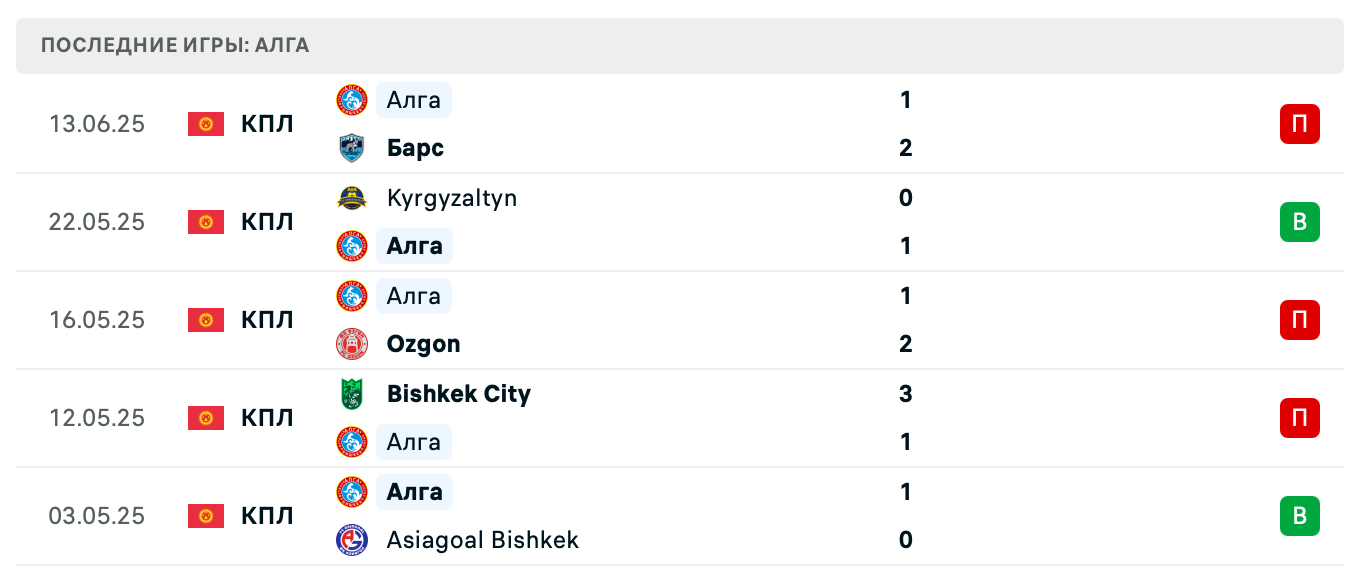Click red loss badge for 16.05.25 match
The height and width of the screenshot is (580, 1358).
(1299, 320)
